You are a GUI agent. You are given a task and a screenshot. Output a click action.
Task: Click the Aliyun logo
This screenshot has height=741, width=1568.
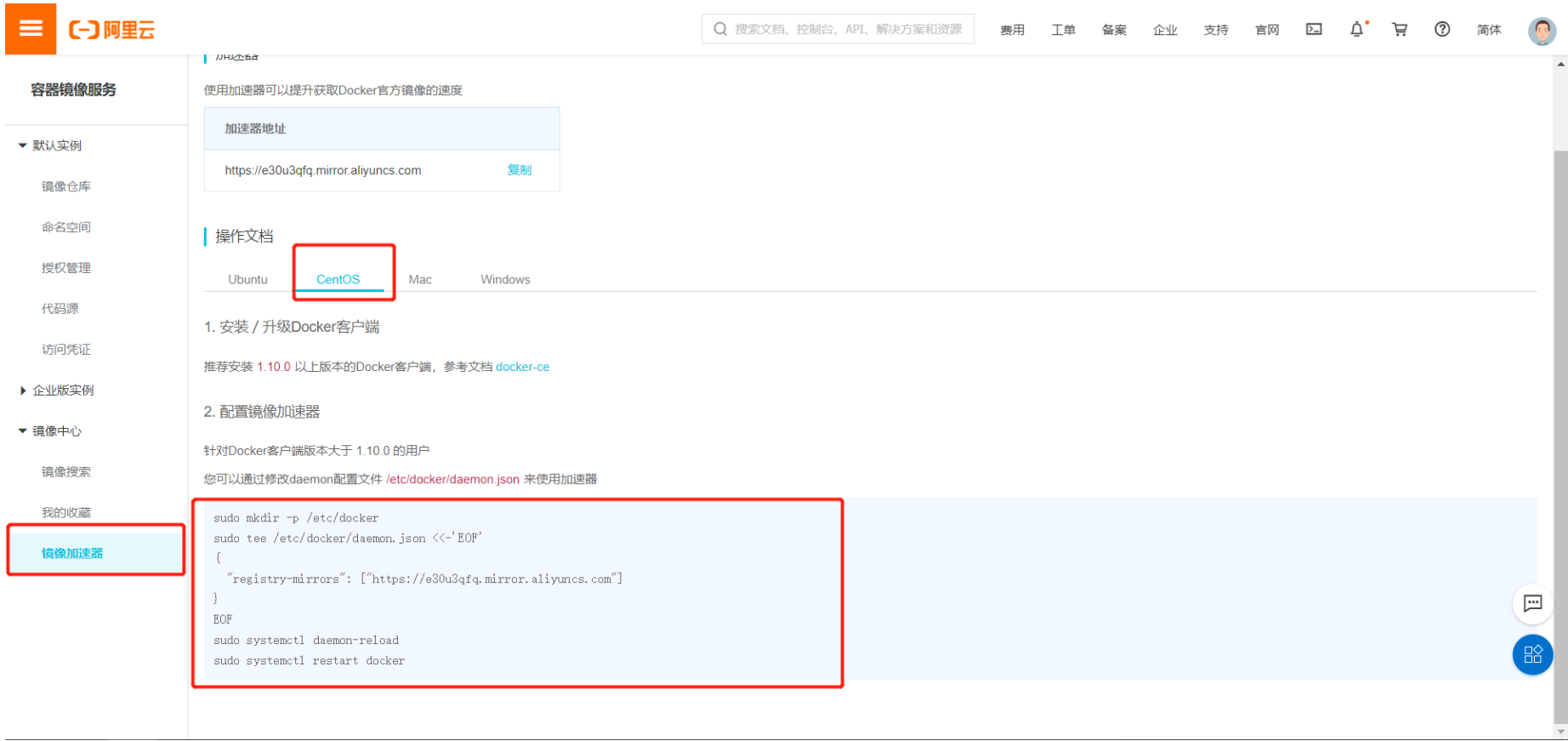click(x=112, y=30)
